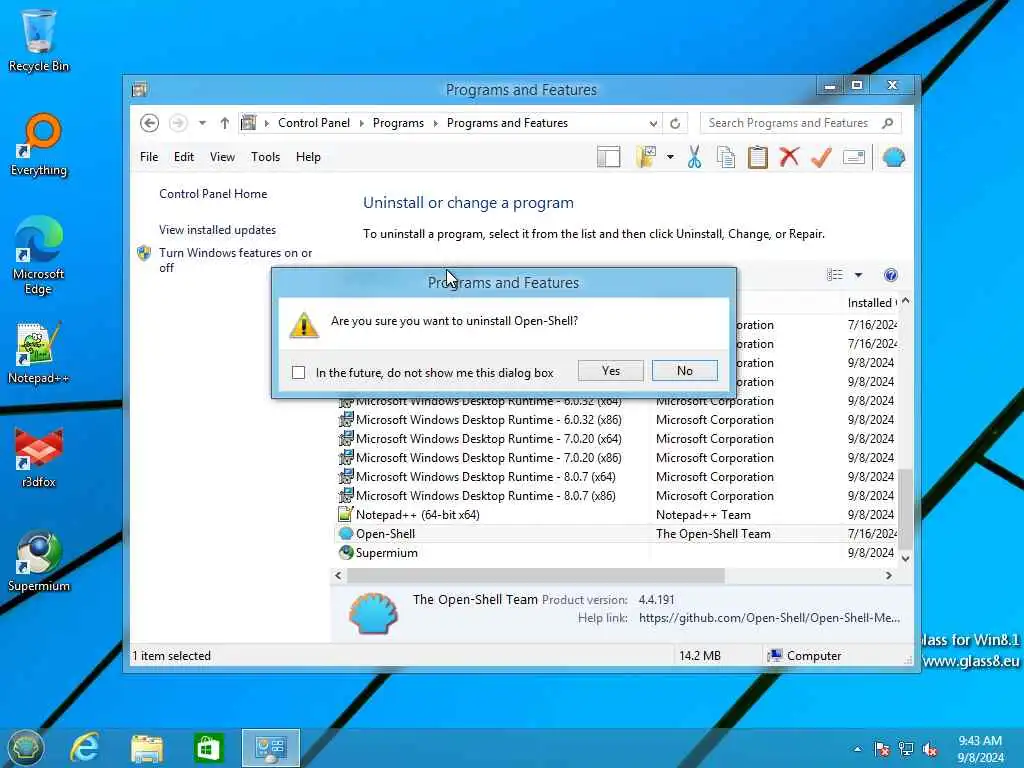Show hidden tray icons arrow
Image resolution: width=1024 pixels, height=768 pixels.
point(857,749)
